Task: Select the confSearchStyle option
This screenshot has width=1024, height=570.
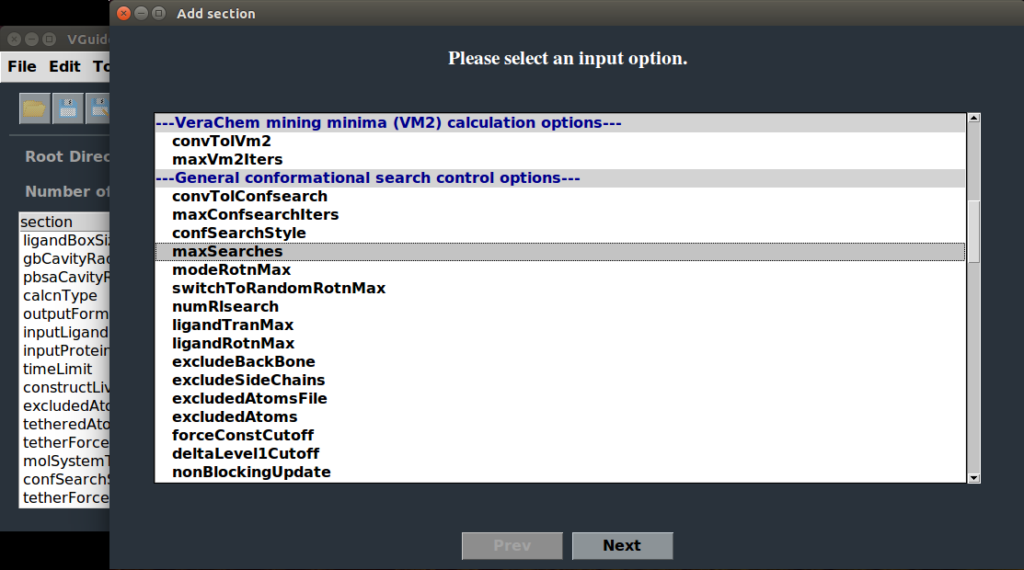Action: [560, 233]
